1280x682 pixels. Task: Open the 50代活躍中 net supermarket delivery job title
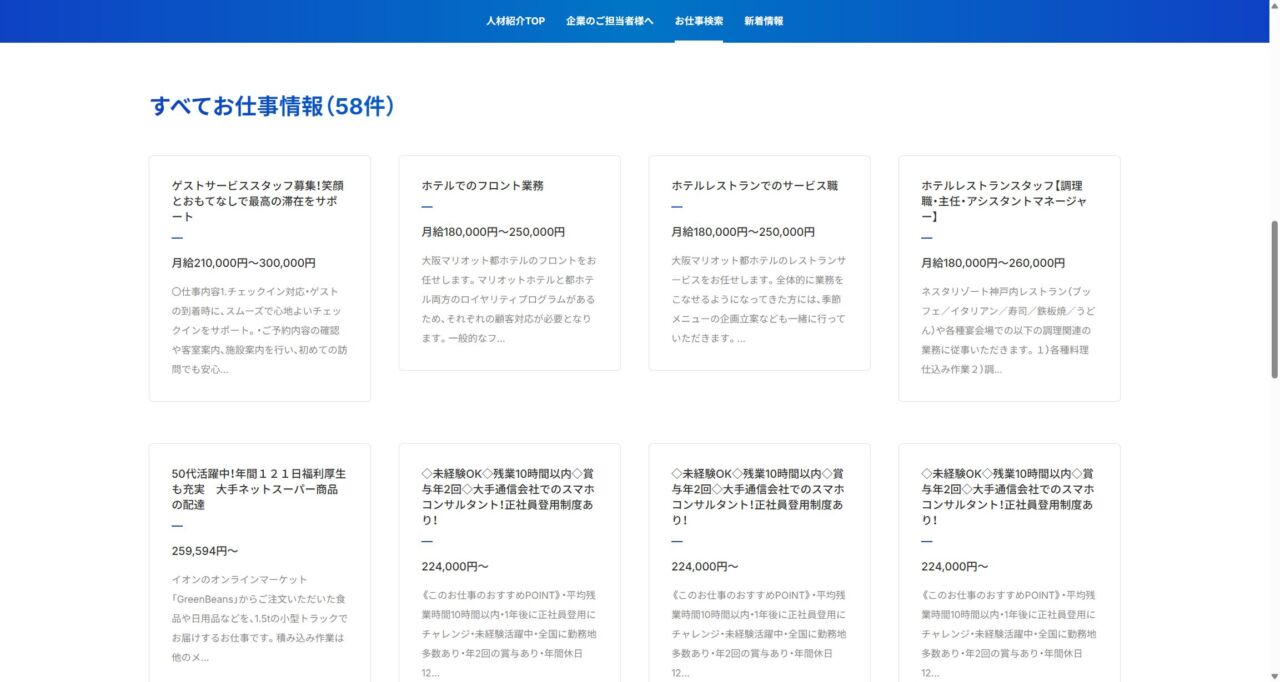(258, 489)
